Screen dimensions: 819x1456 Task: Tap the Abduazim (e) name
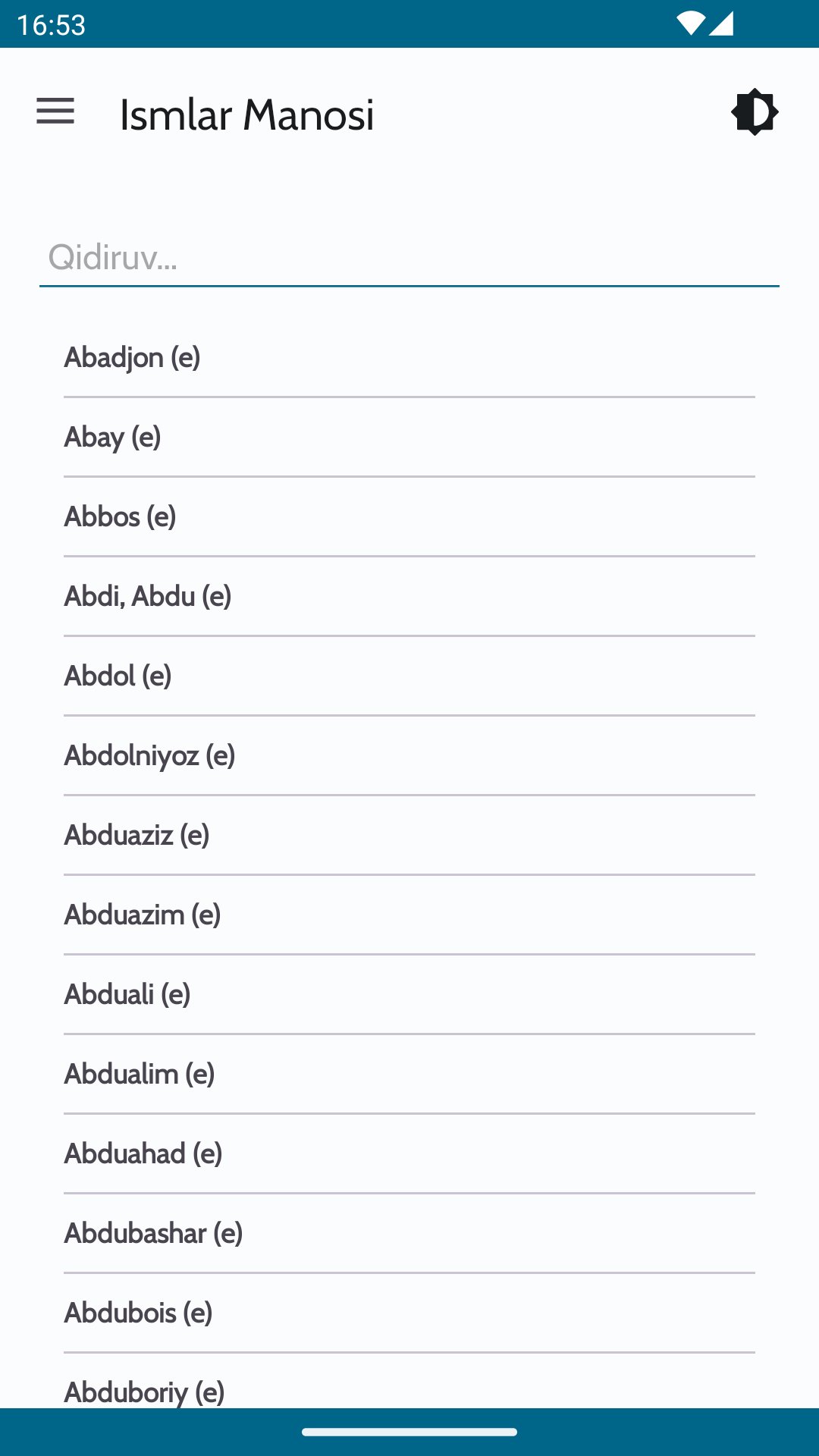pos(409,915)
